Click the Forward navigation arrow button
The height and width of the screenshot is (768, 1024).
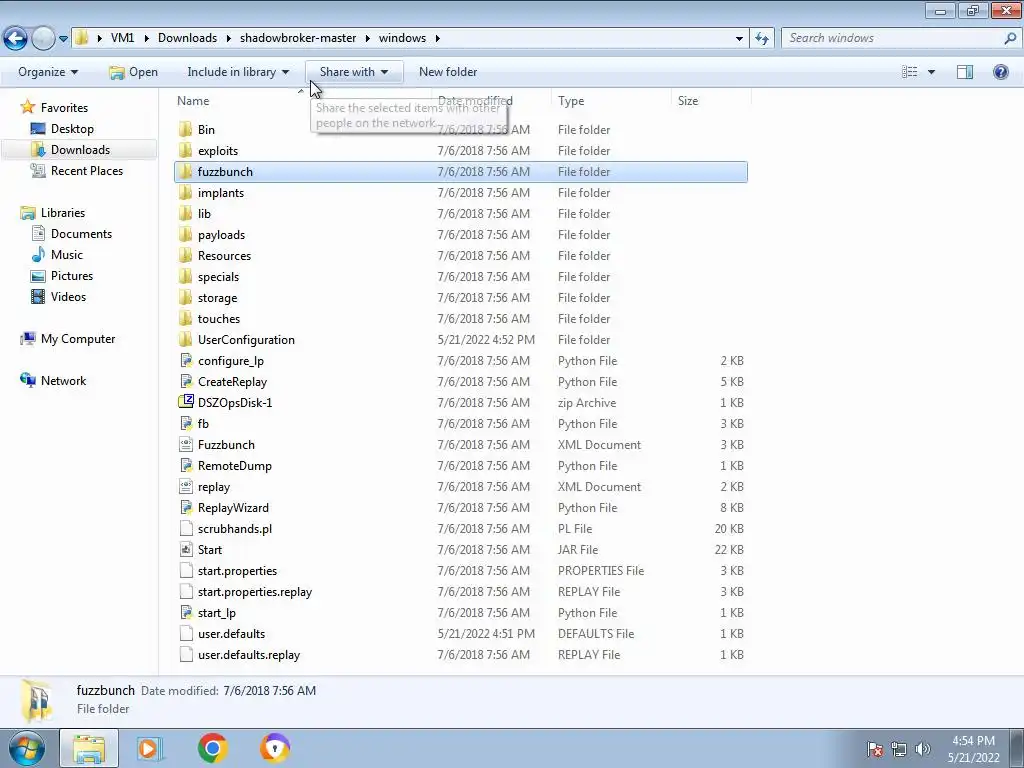pos(43,38)
